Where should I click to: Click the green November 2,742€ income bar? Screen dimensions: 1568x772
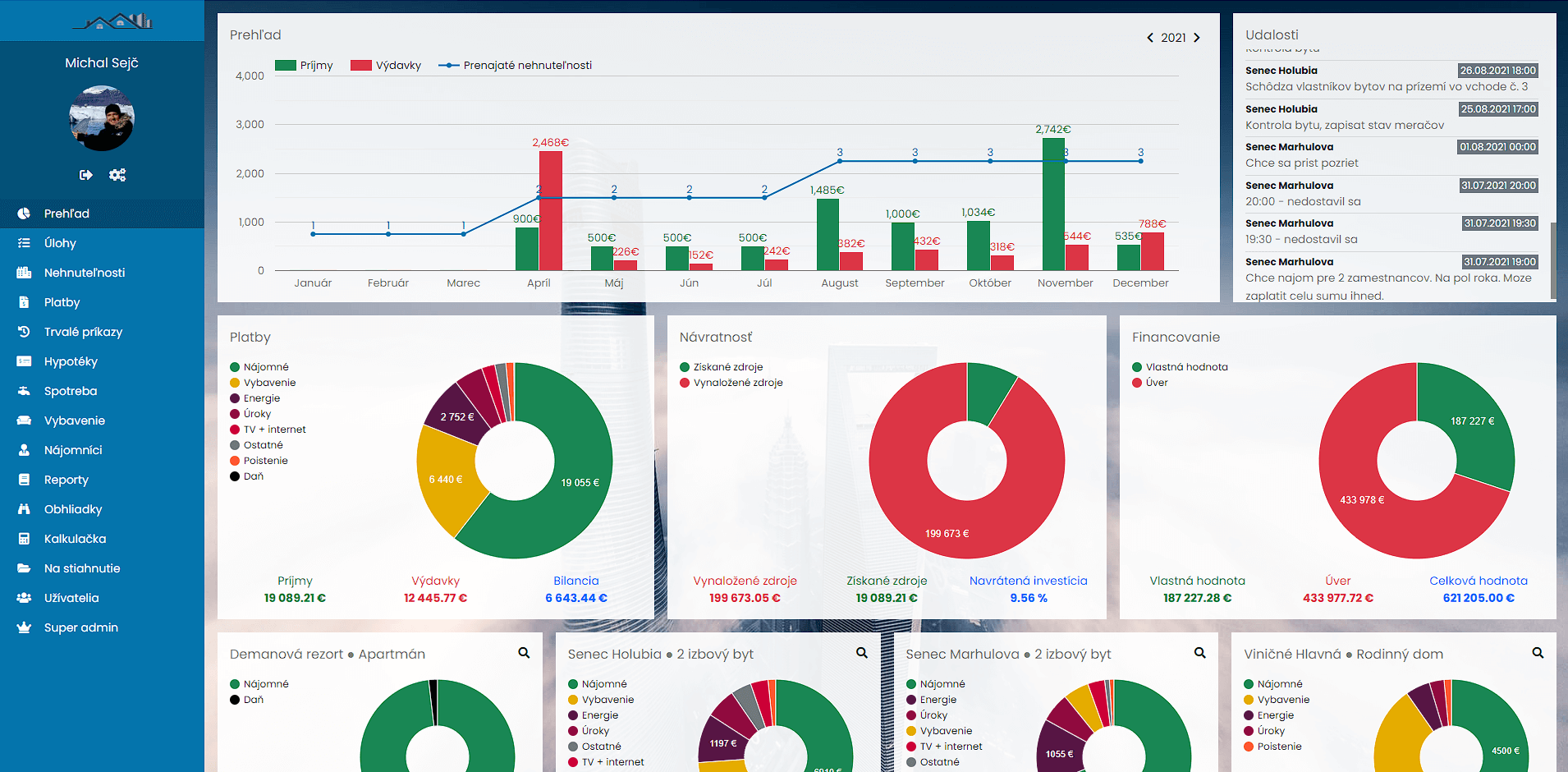(1053, 204)
